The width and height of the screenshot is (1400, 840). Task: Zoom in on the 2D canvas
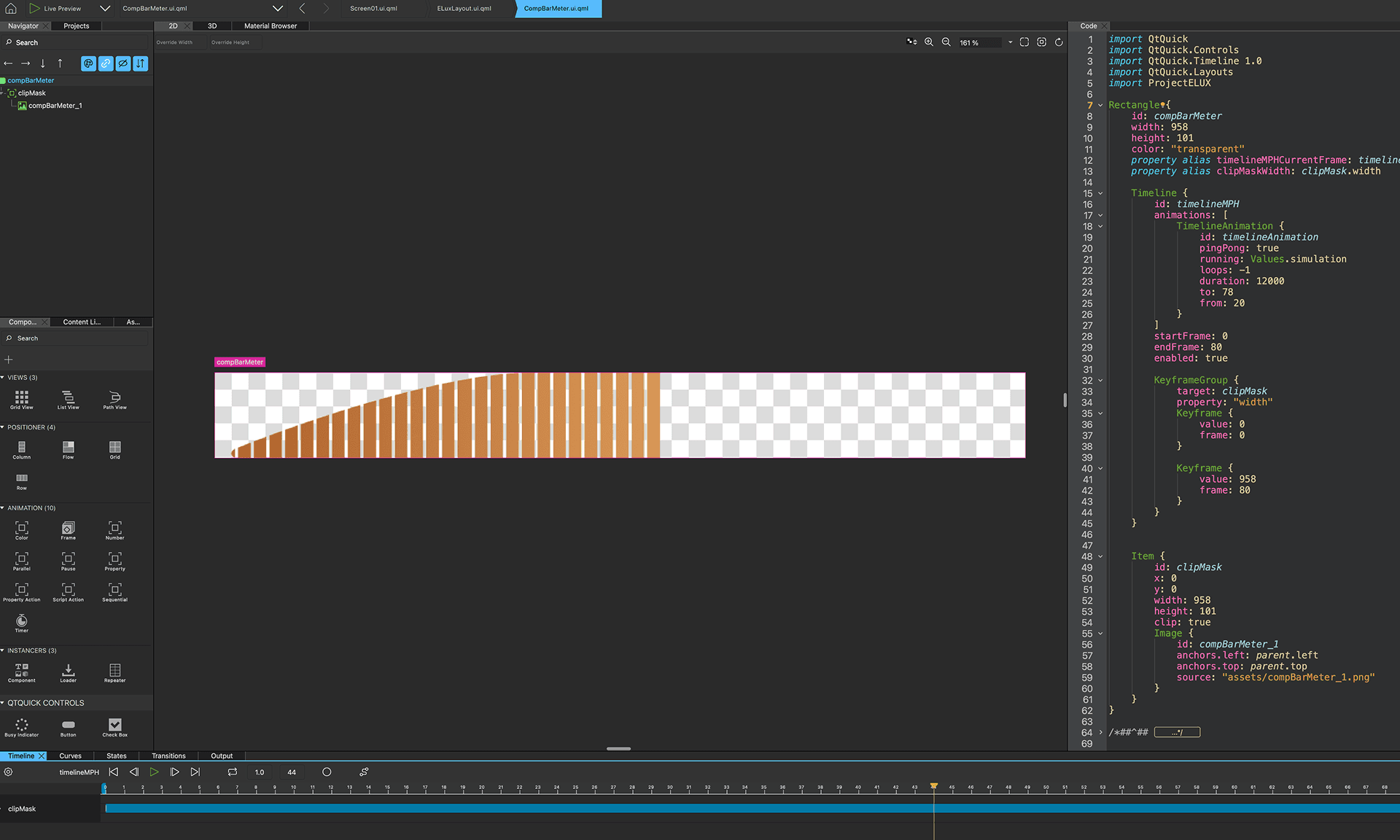point(929,42)
